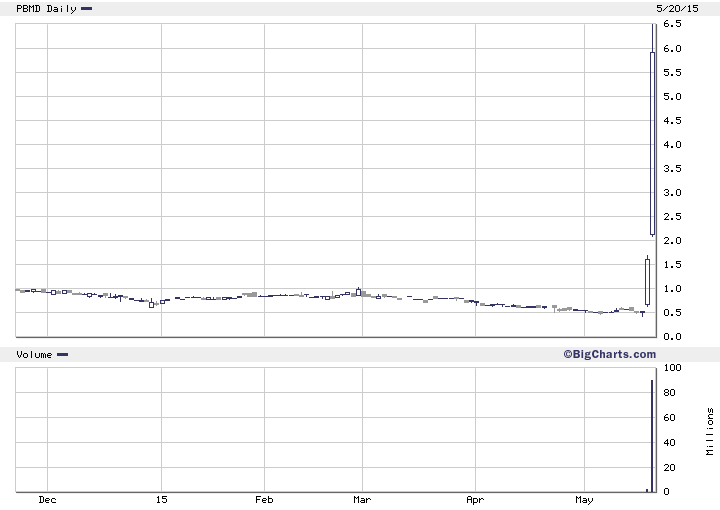Screen dimensions: 720x510
Task: Select the 2.5 price axis value
Action: tap(672, 217)
